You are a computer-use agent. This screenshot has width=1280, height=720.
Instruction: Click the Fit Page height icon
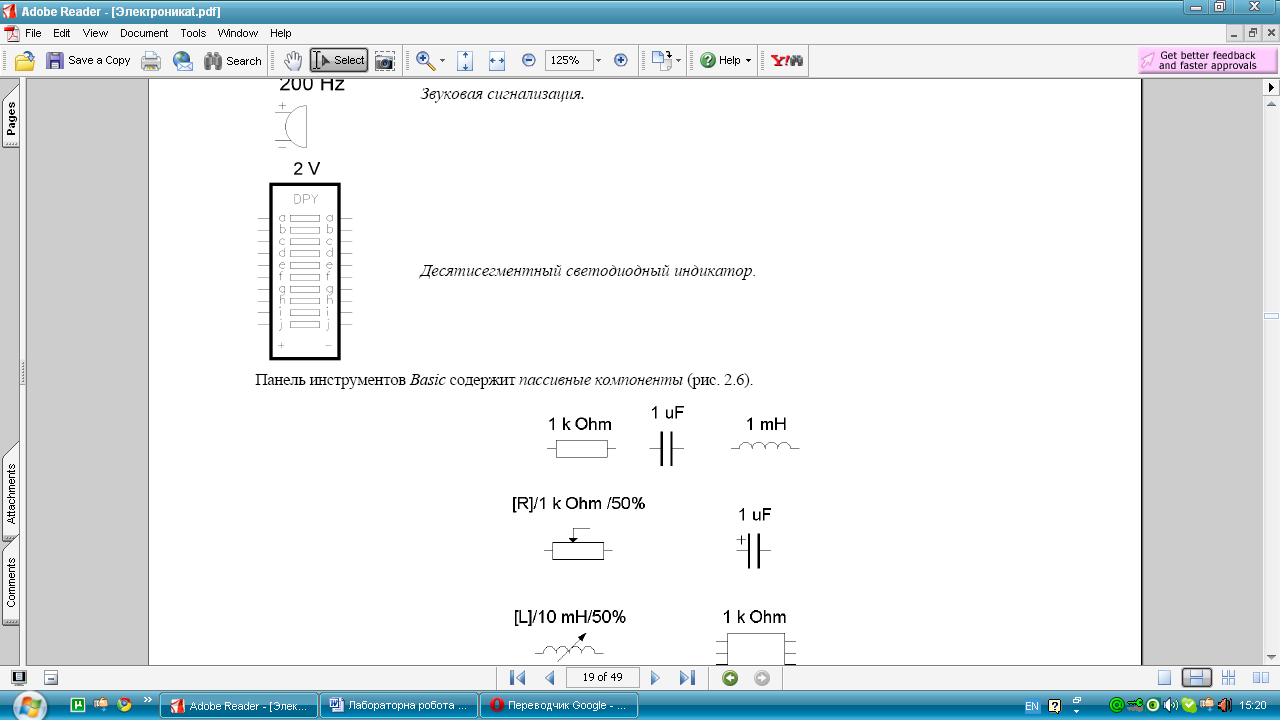[x=465, y=61]
